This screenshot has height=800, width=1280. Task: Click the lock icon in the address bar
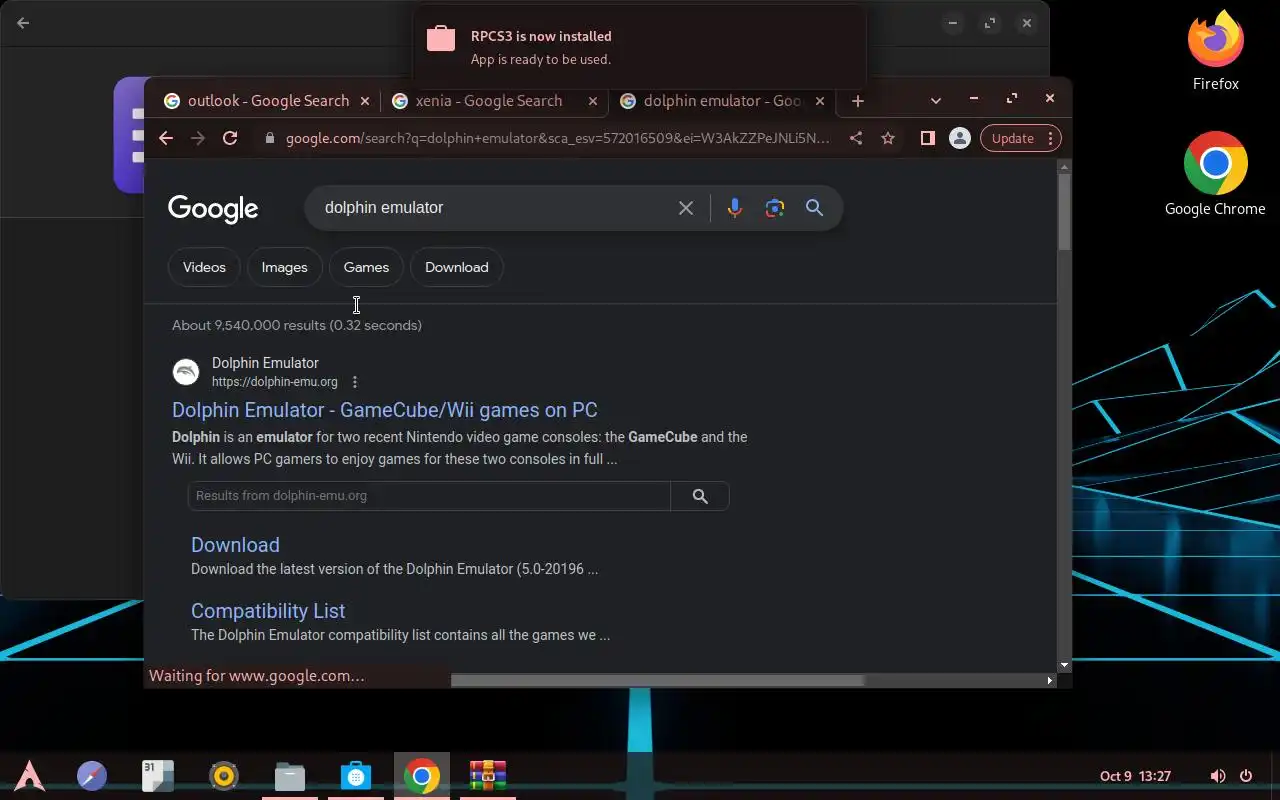coord(269,138)
